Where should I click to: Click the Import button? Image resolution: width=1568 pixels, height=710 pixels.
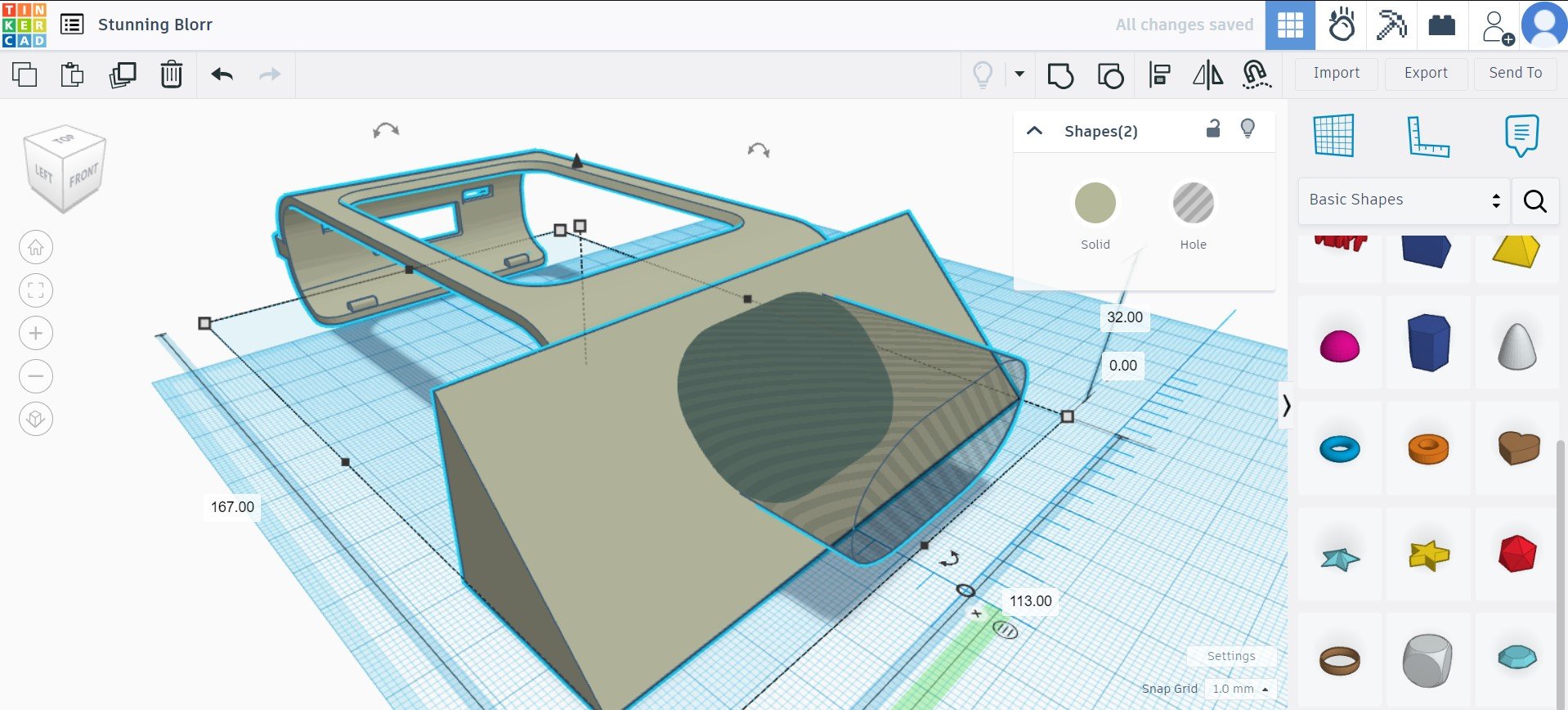click(x=1336, y=73)
